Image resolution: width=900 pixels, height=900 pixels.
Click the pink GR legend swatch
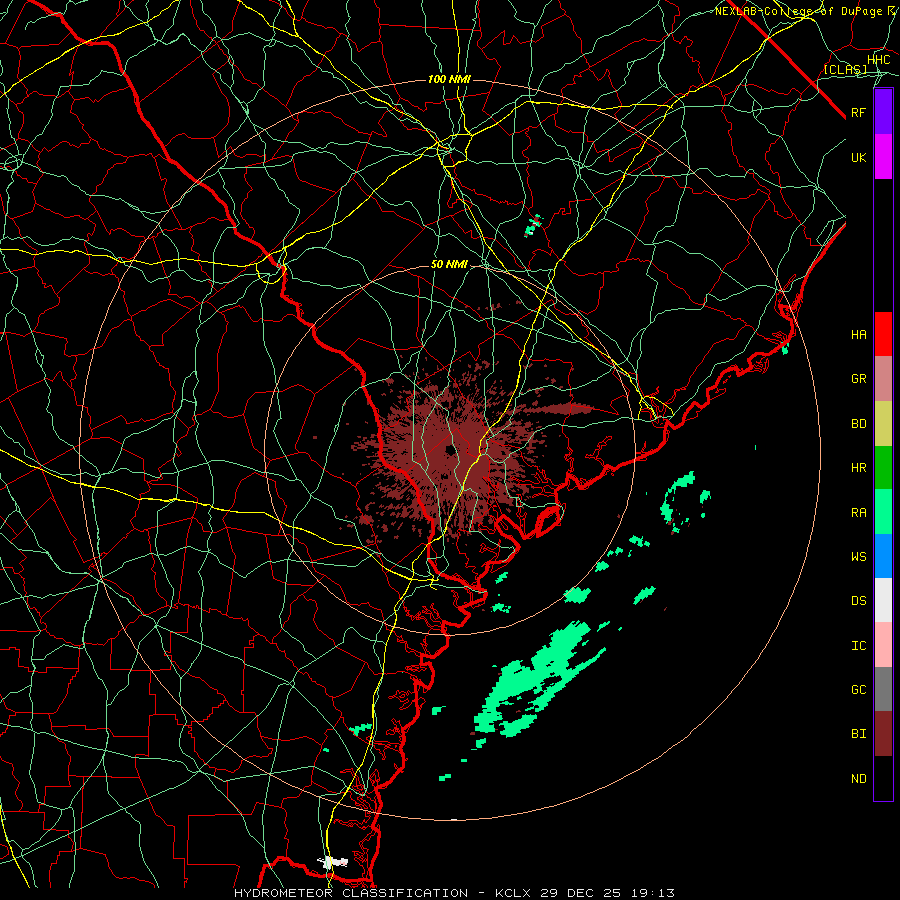883,379
